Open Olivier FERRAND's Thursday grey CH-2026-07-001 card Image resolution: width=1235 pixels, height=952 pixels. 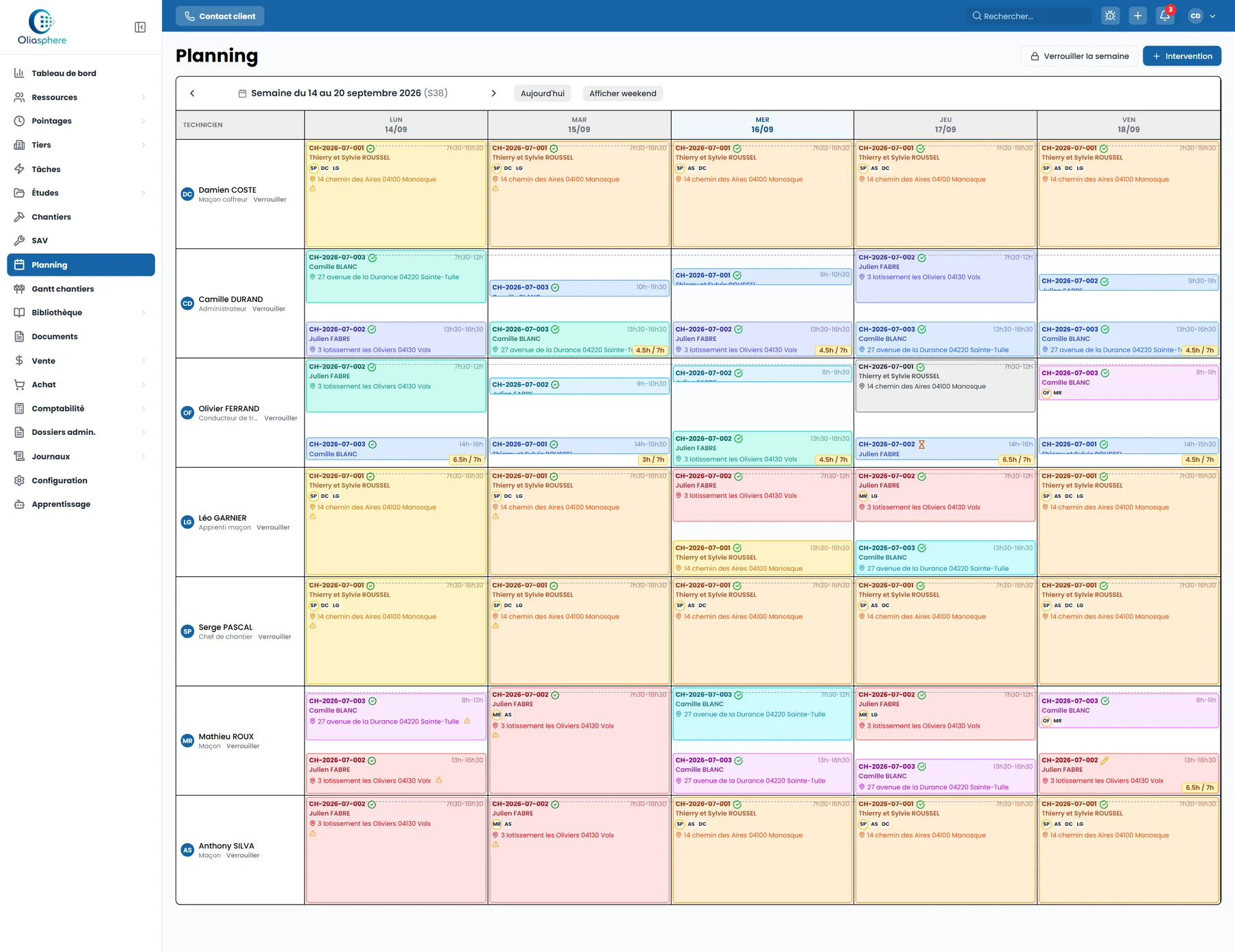pyautogui.click(x=945, y=387)
